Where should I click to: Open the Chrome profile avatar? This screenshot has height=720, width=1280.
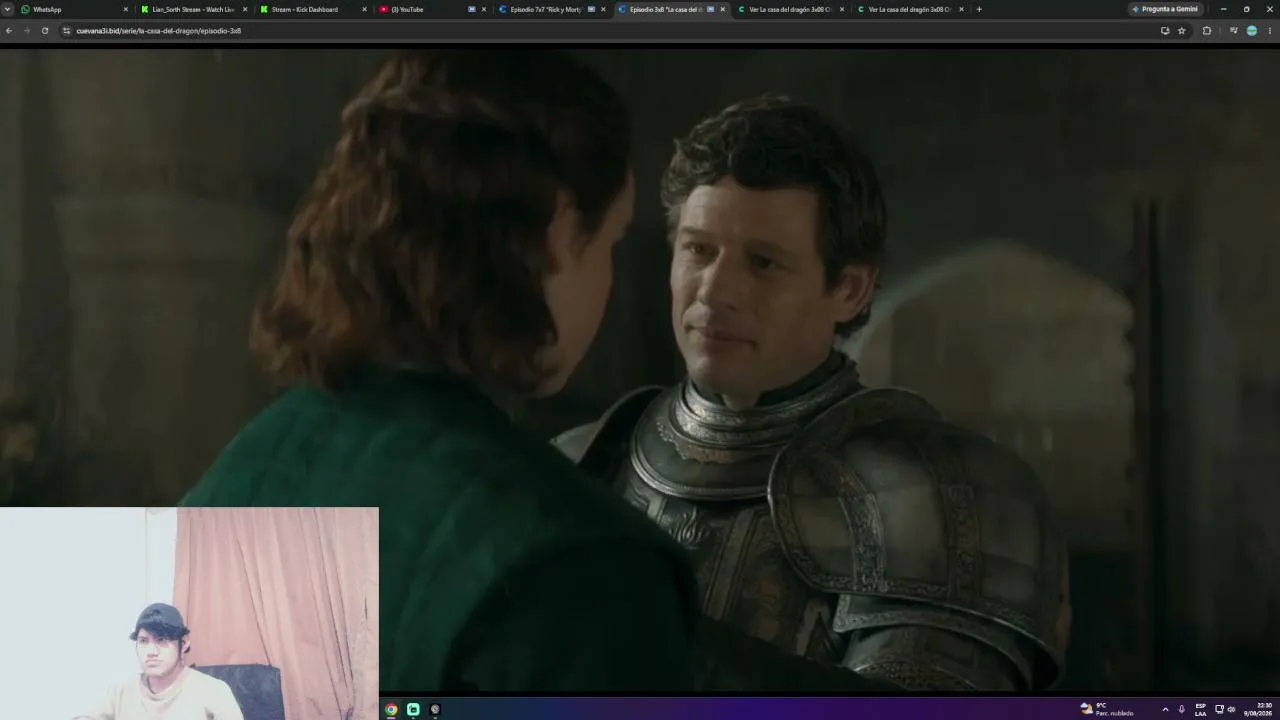click(x=1252, y=31)
